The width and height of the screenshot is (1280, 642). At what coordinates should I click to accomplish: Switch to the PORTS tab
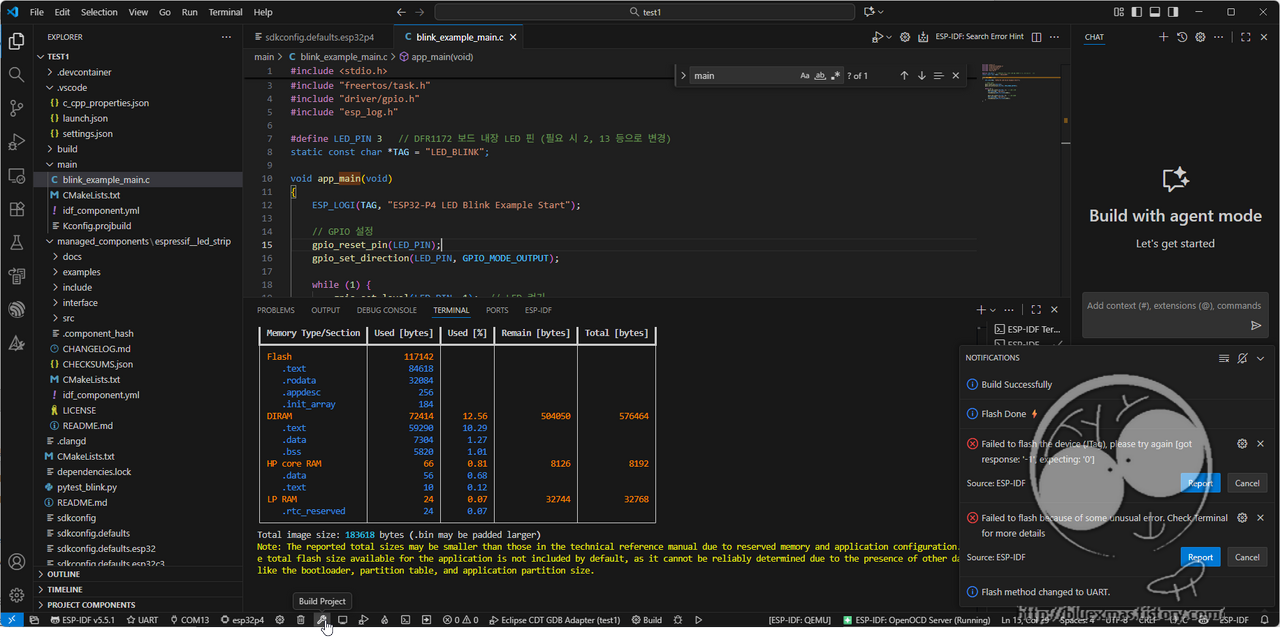497,310
